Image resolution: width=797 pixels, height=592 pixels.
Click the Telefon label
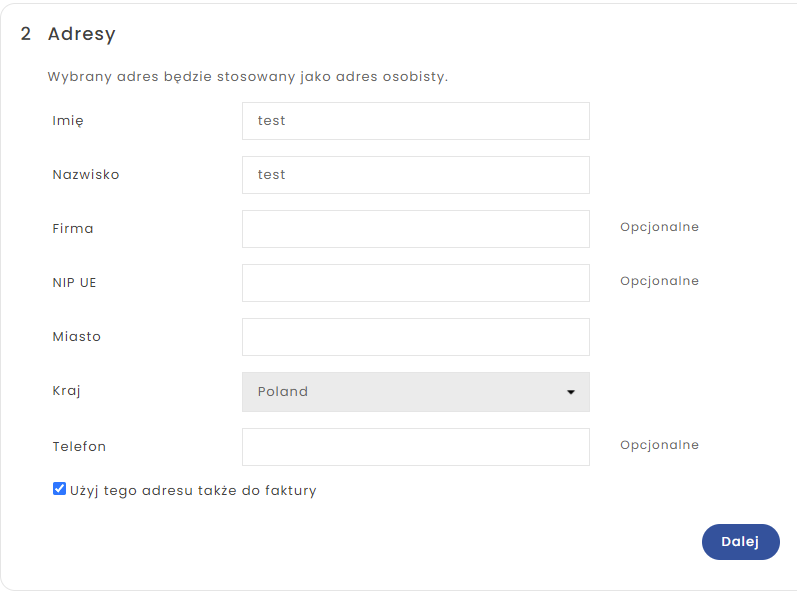[x=79, y=446]
